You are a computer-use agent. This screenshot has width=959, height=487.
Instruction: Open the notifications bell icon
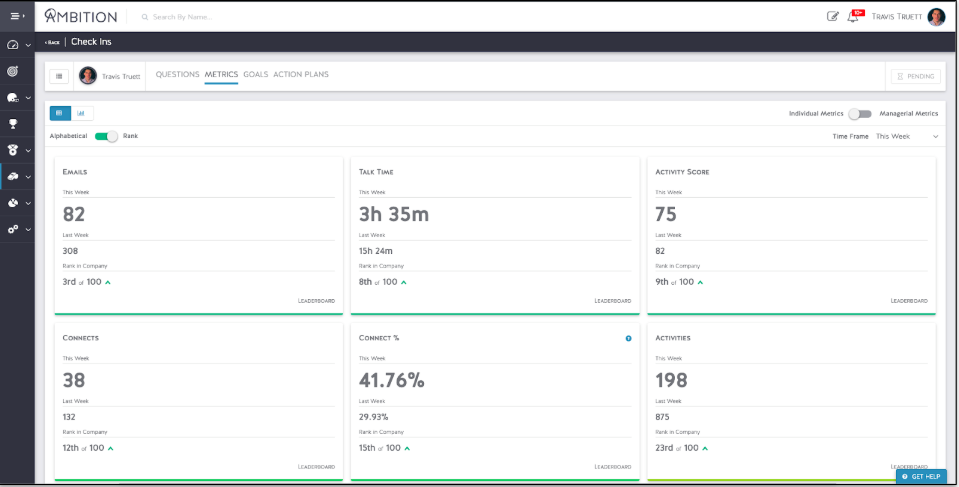pos(853,16)
